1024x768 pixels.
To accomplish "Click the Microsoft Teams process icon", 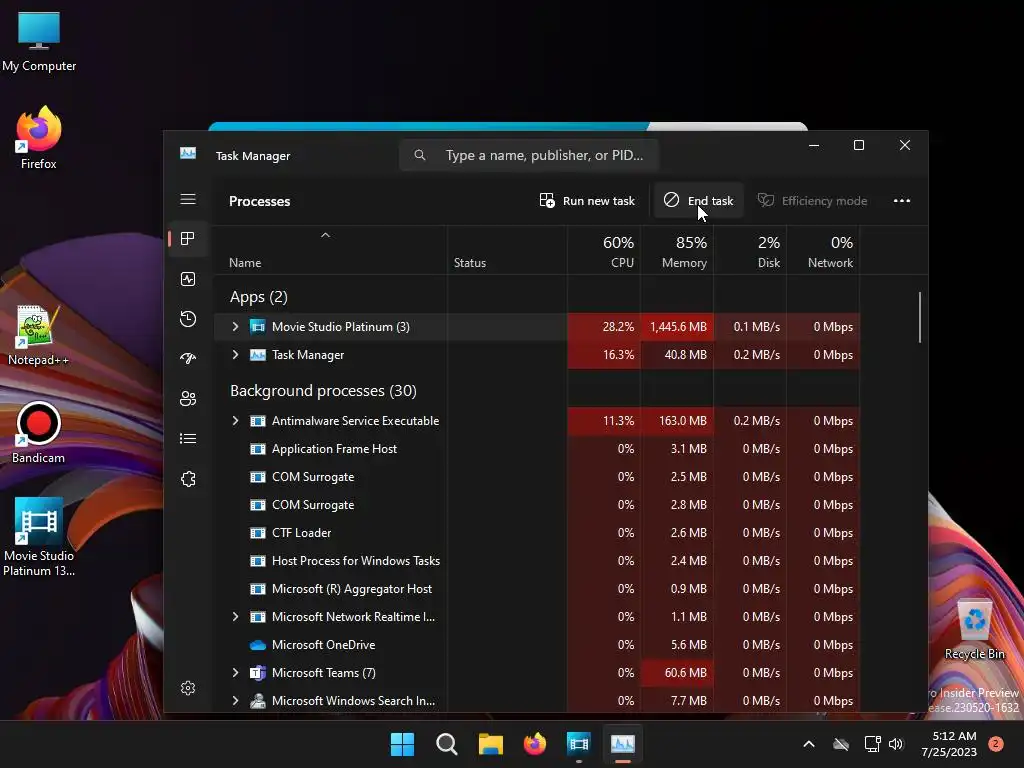I will tap(258, 673).
